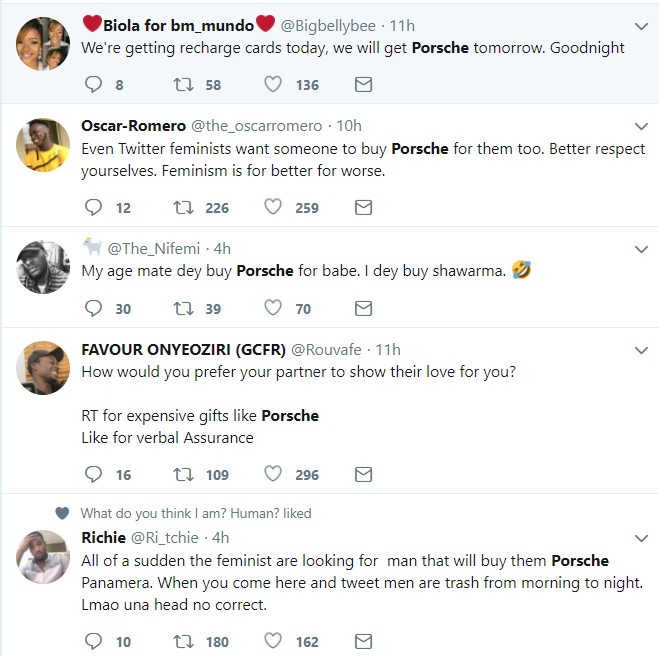The image size is (659, 656).
Task: Direct message icon on Oscar-Romero's tweet
Action: (x=364, y=208)
